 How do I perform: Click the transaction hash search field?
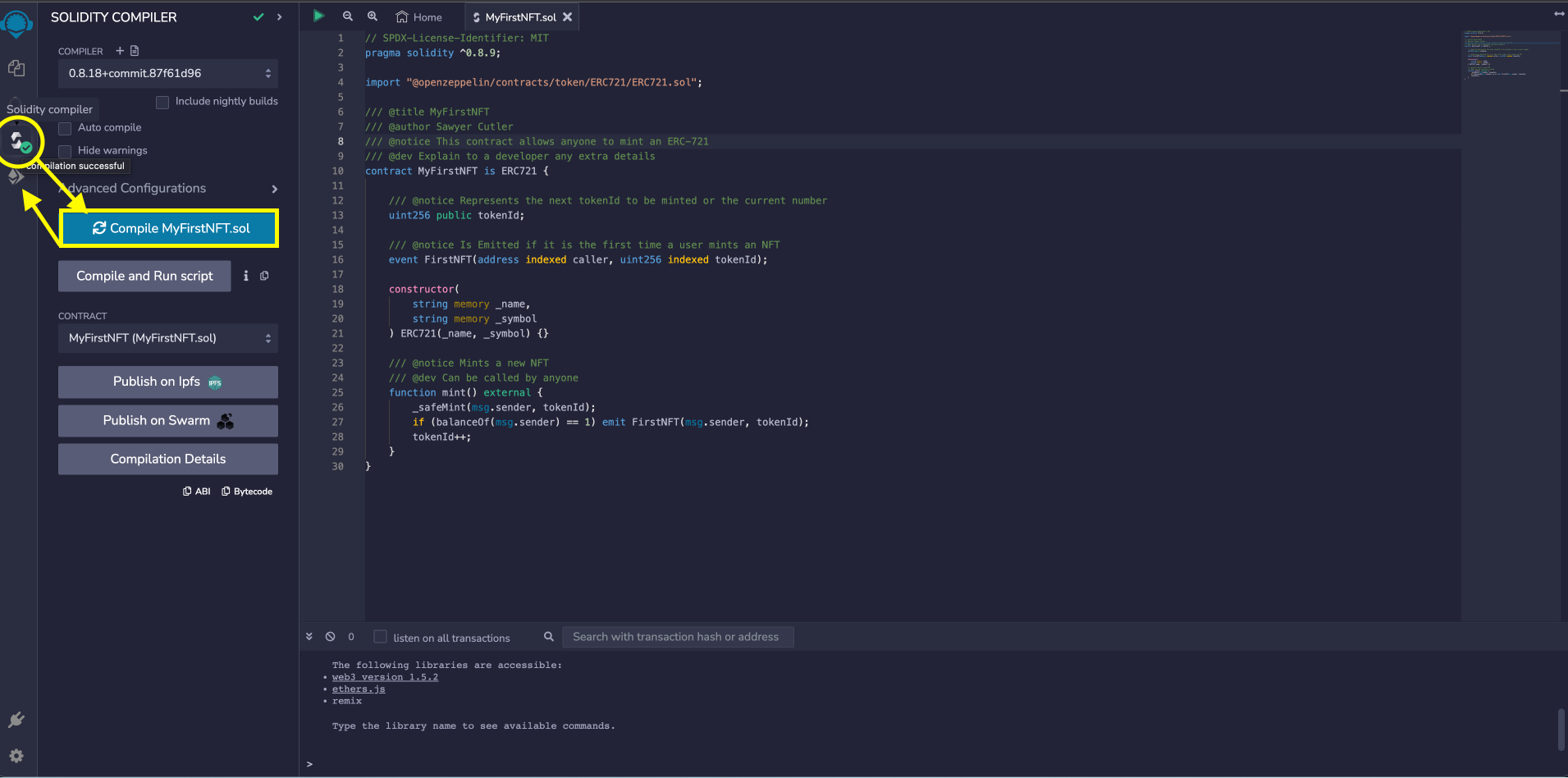677,636
